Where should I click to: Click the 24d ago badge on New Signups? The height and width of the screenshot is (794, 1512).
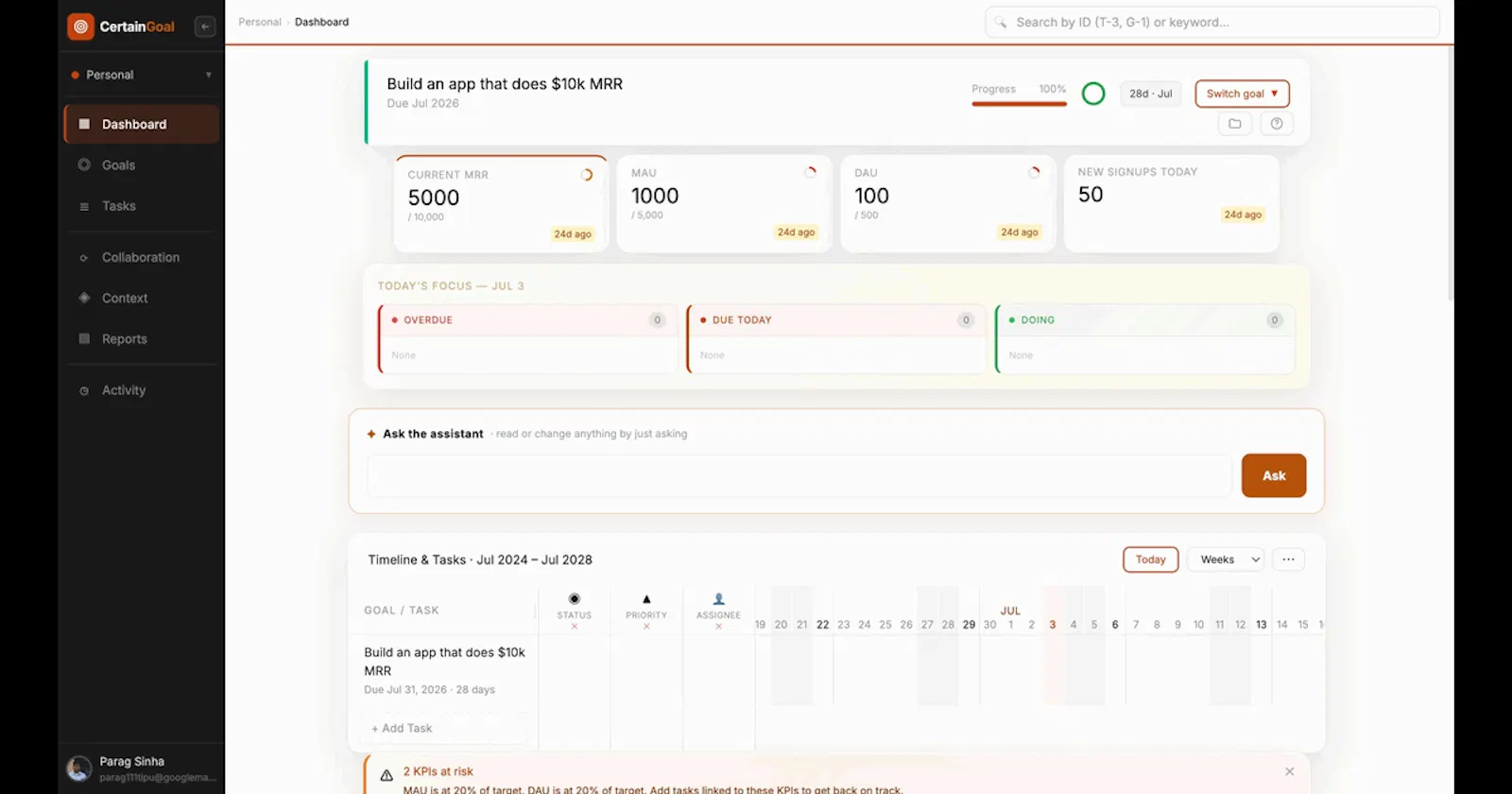(x=1243, y=215)
